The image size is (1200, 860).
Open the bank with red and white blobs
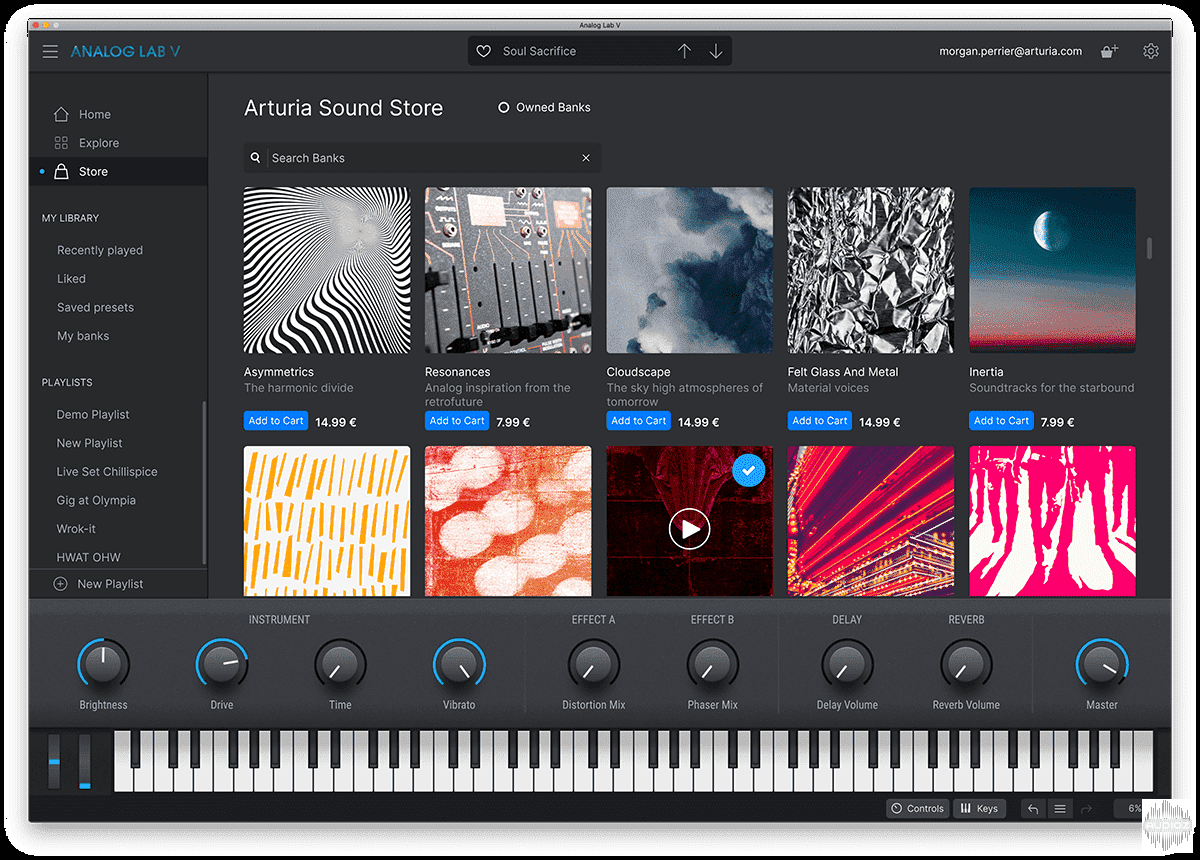click(508, 521)
